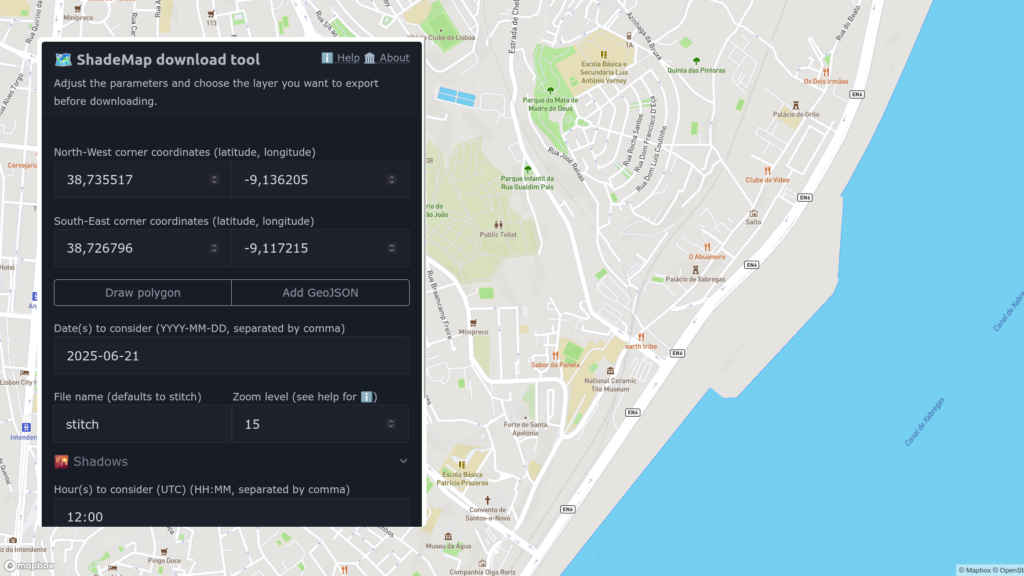Image resolution: width=1024 pixels, height=576 pixels.
Task: Click the Convento de Santos-o-Novo icon
Action: [x=489, y=500]
